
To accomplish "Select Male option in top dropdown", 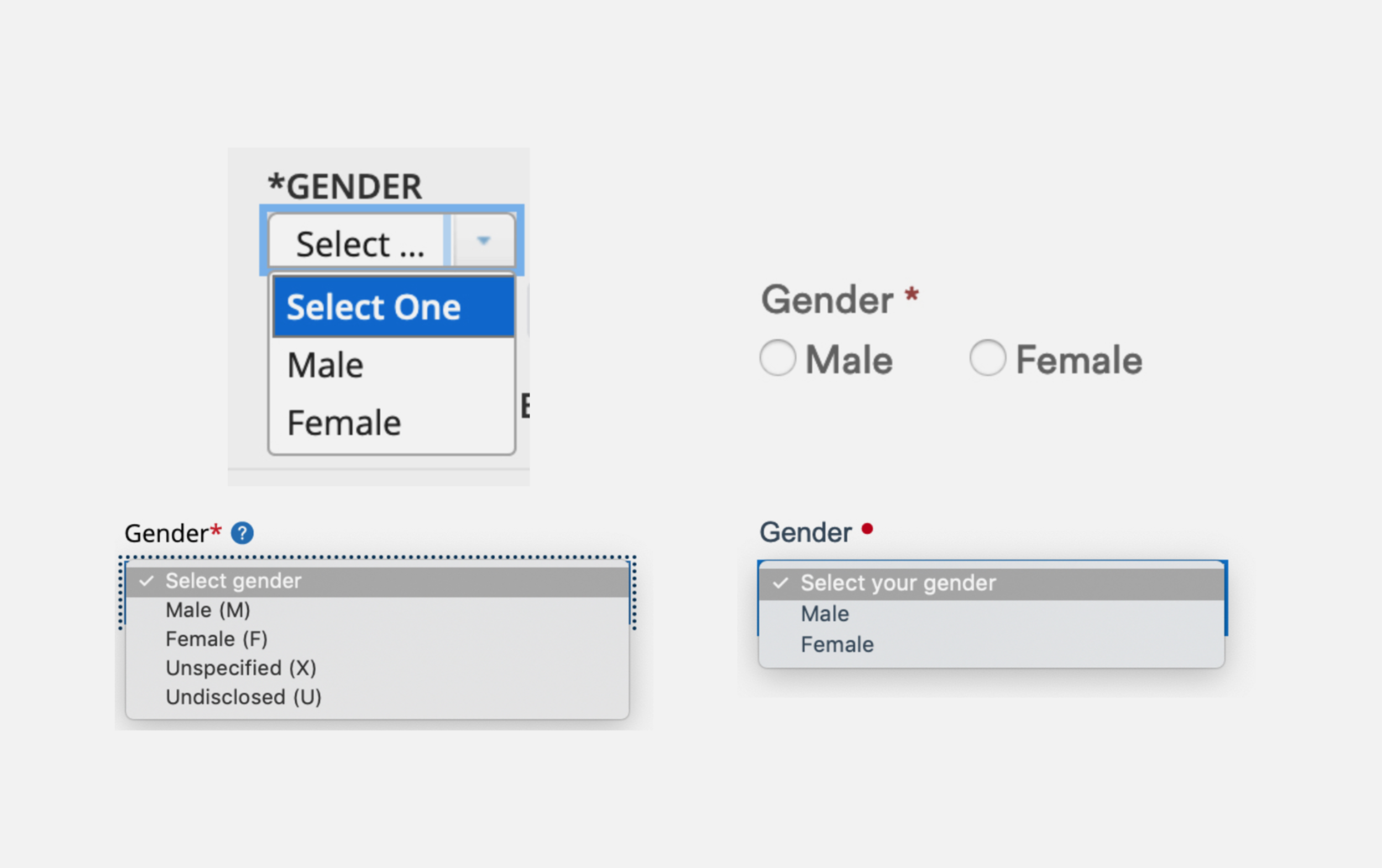I will pyautogui.click(x=324, y=362).
